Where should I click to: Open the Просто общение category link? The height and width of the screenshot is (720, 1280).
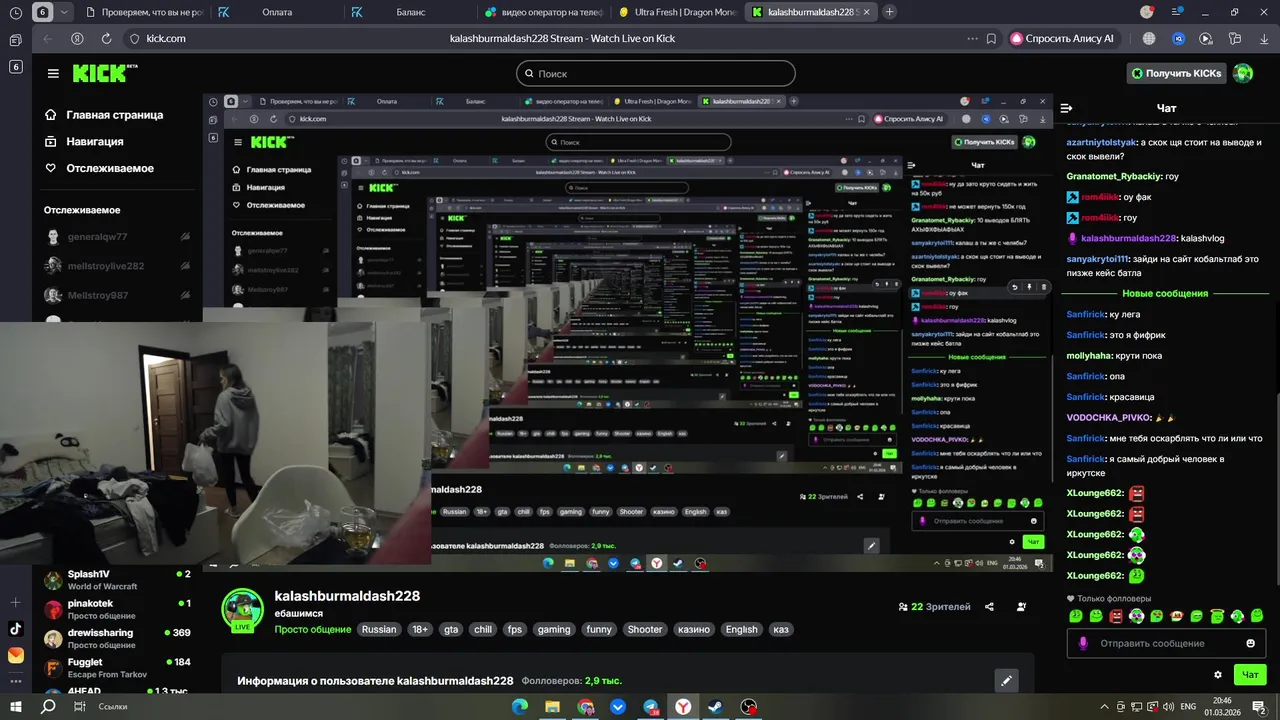pyautogui.click(x=313, y=630)
